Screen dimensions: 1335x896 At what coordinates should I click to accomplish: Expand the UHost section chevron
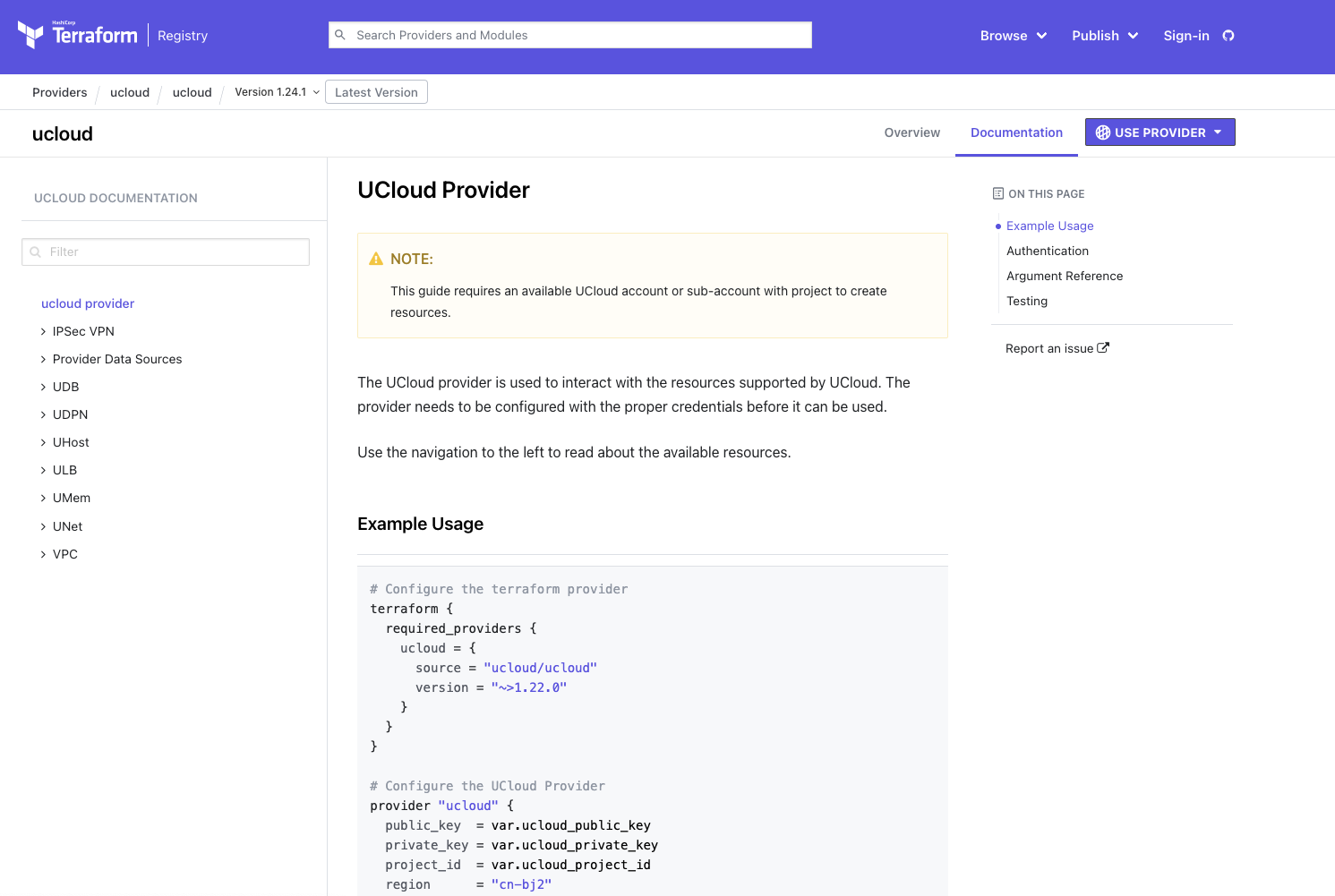tap(43, 442)
